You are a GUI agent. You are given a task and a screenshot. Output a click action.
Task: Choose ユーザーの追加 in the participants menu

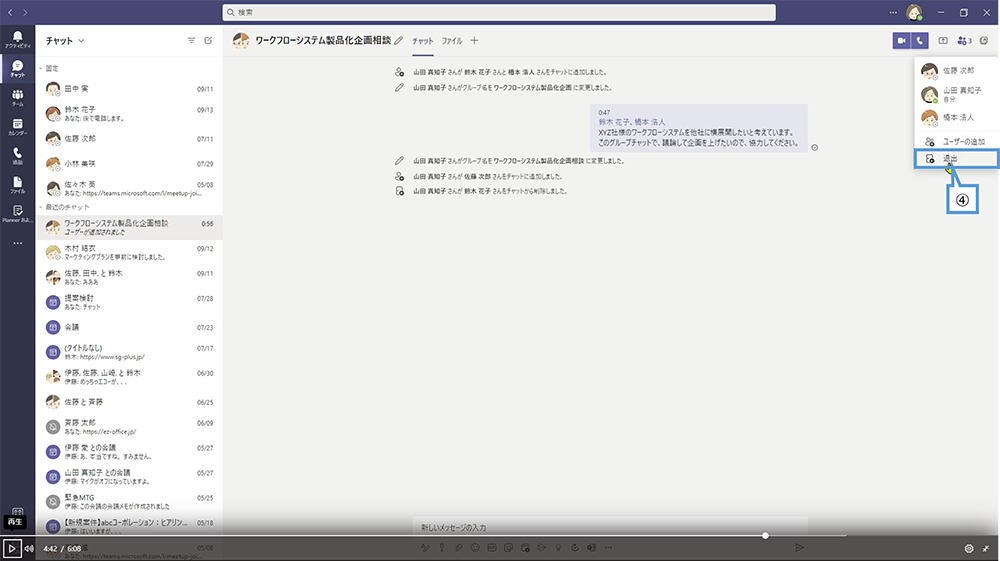click(956, 142)
